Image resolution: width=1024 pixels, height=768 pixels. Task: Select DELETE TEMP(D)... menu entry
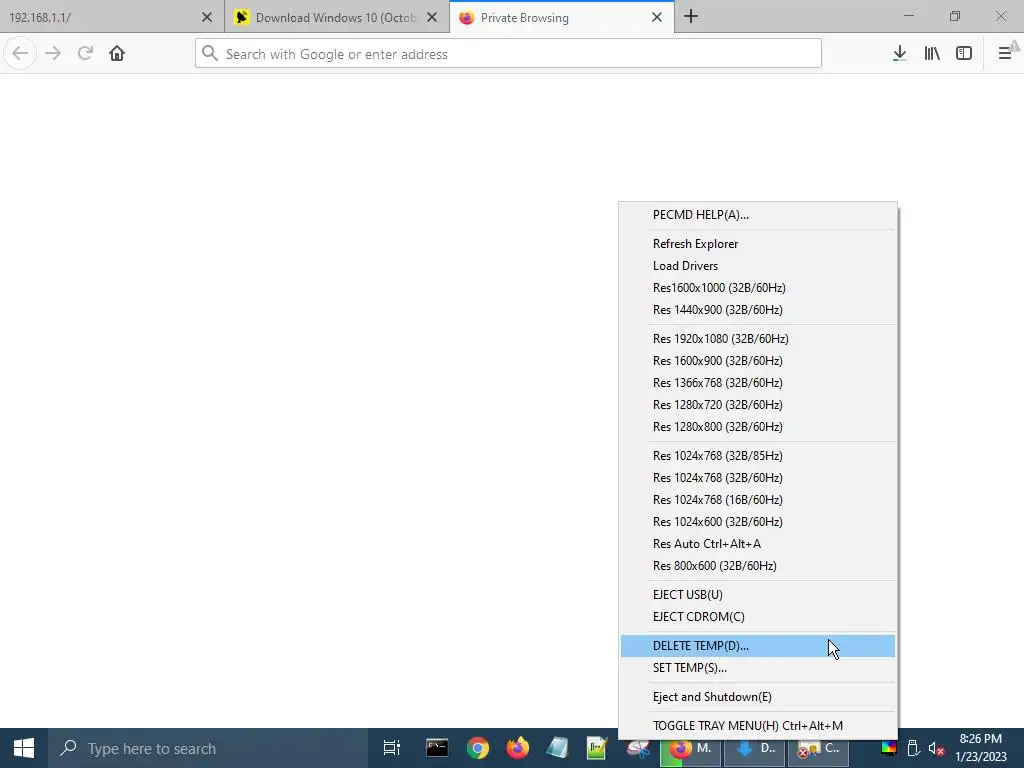[758, 646]
